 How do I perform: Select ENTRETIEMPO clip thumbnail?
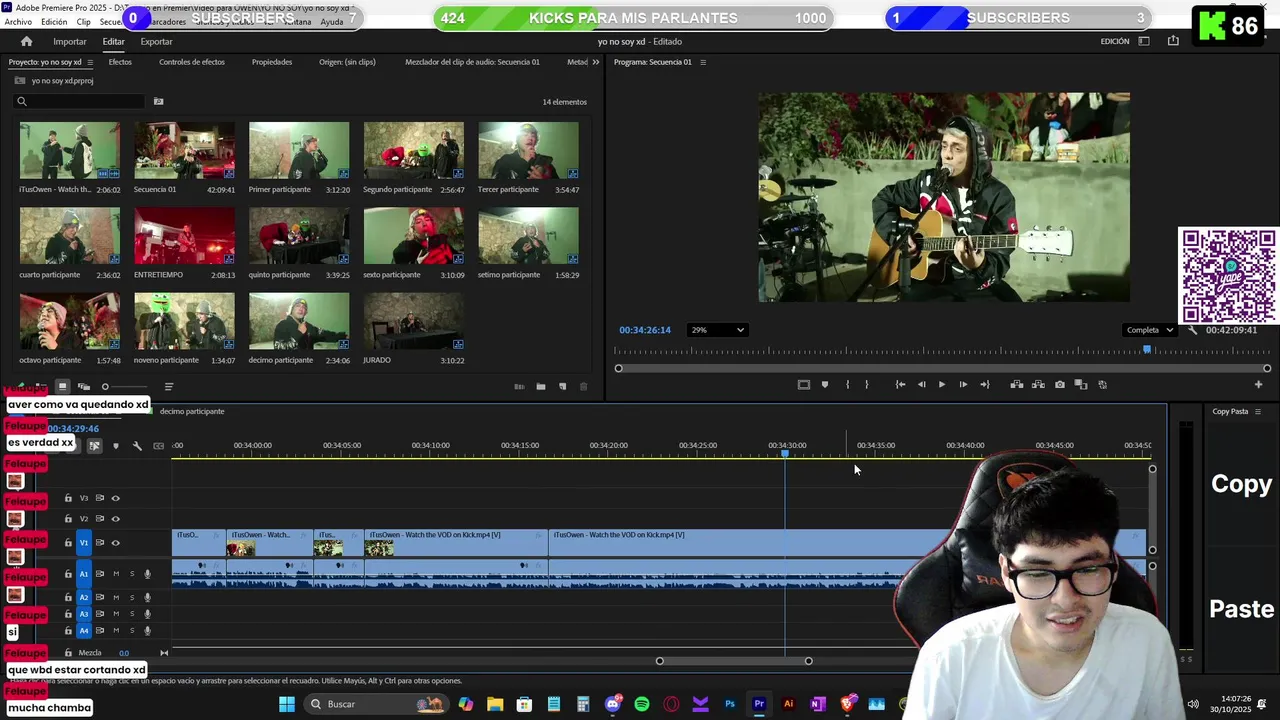184,236
